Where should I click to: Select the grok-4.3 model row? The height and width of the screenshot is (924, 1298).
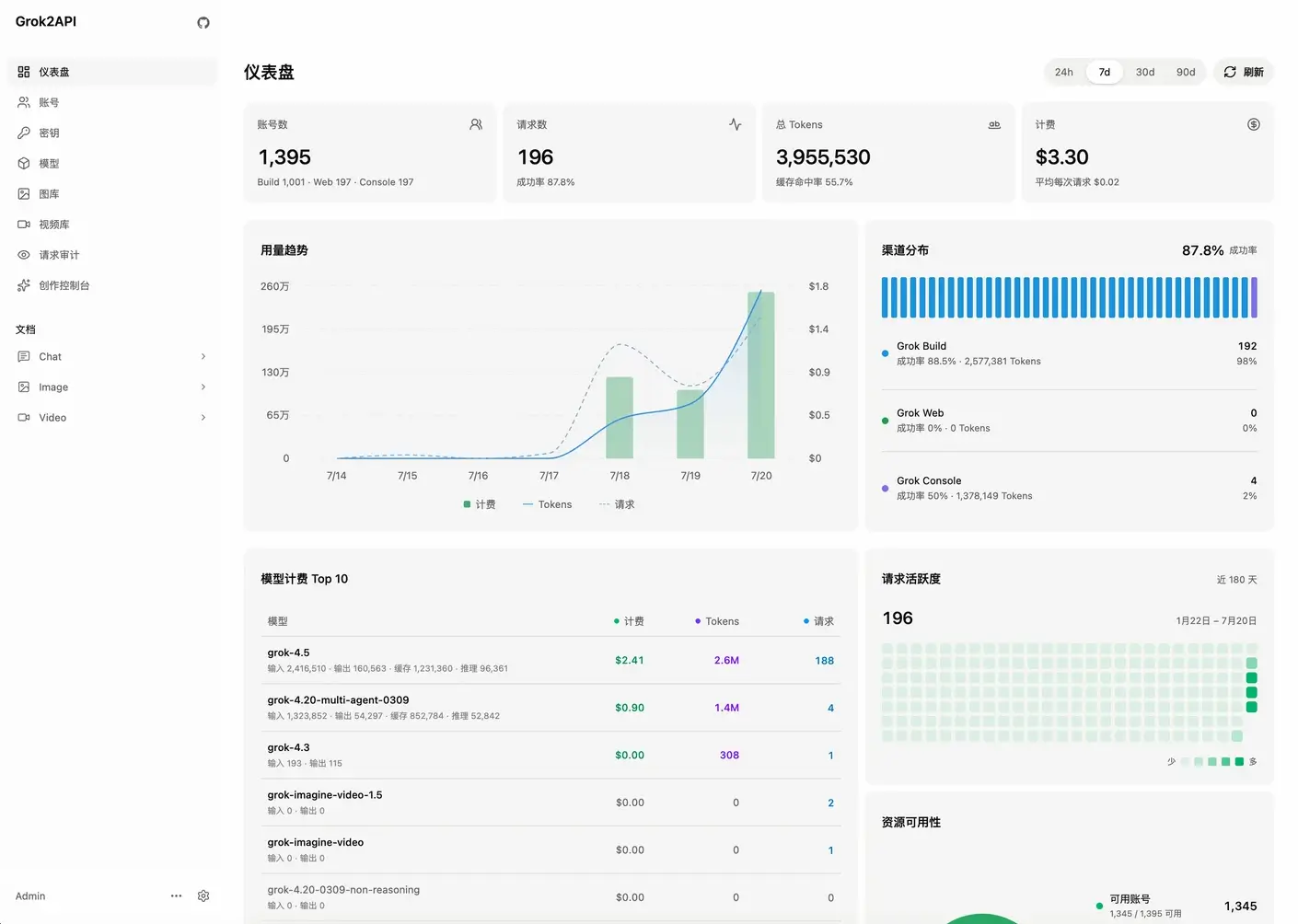point(550,755)
